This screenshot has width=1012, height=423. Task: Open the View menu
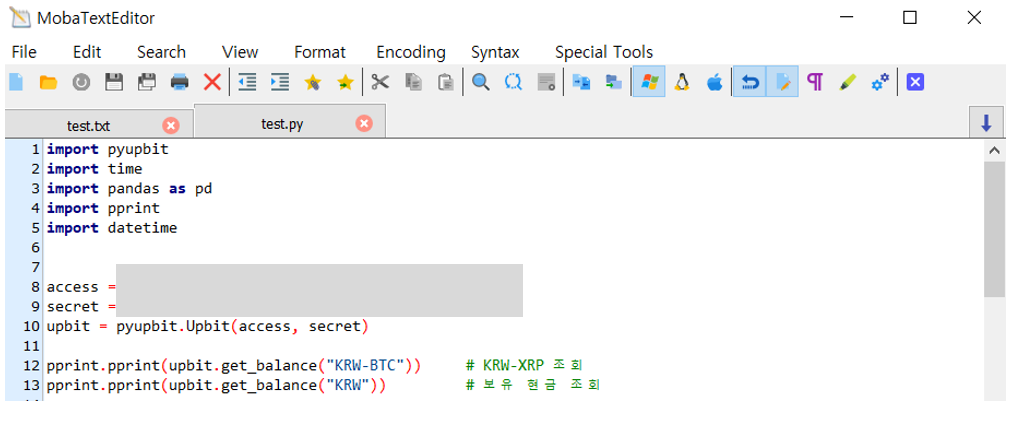240,52
